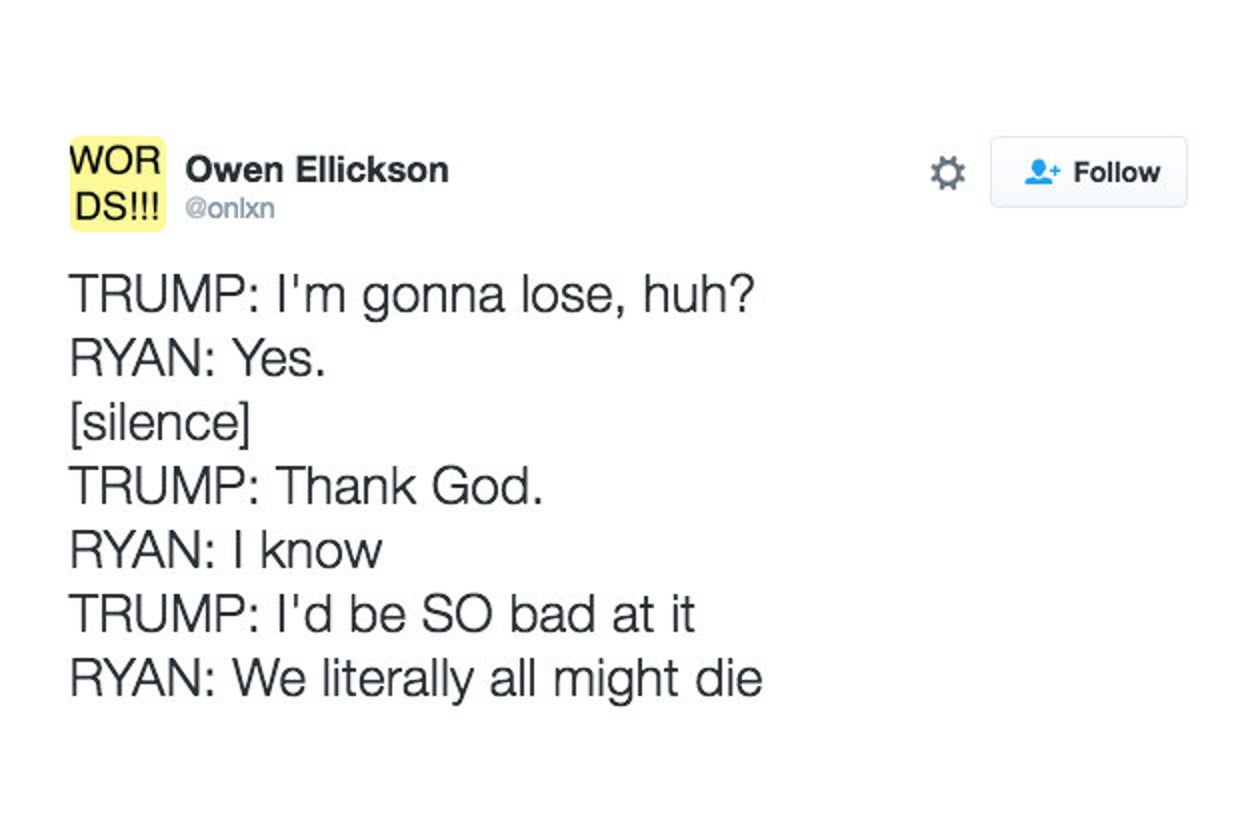Click the "I'd be SO bad at it" text

(x=484, y=614)
